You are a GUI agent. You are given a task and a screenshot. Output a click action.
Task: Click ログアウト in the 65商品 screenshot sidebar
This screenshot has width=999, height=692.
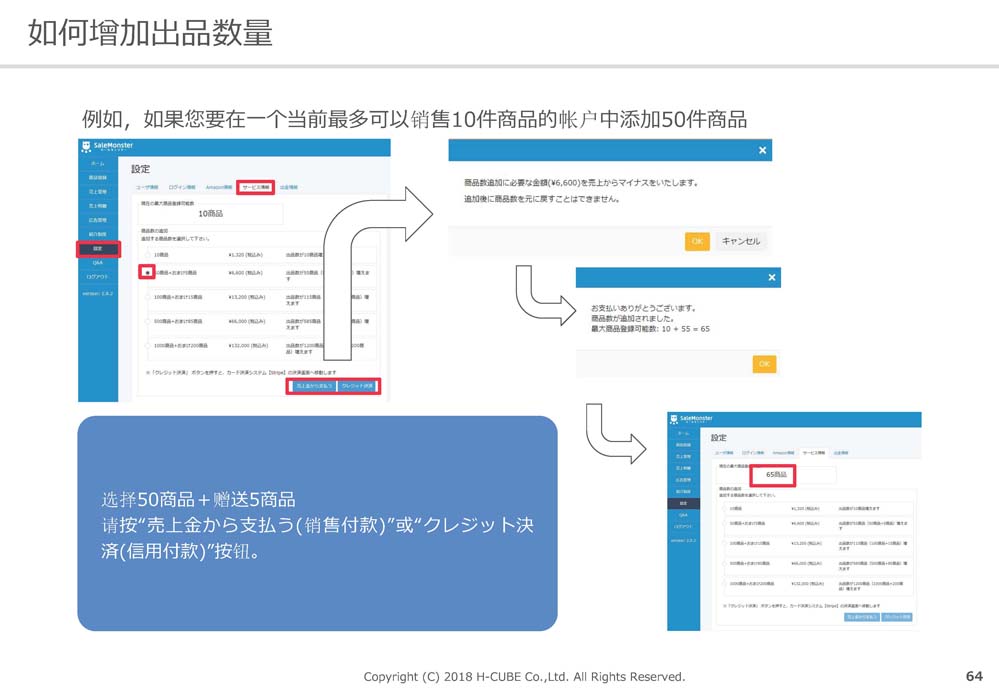[x=683, y=527]
